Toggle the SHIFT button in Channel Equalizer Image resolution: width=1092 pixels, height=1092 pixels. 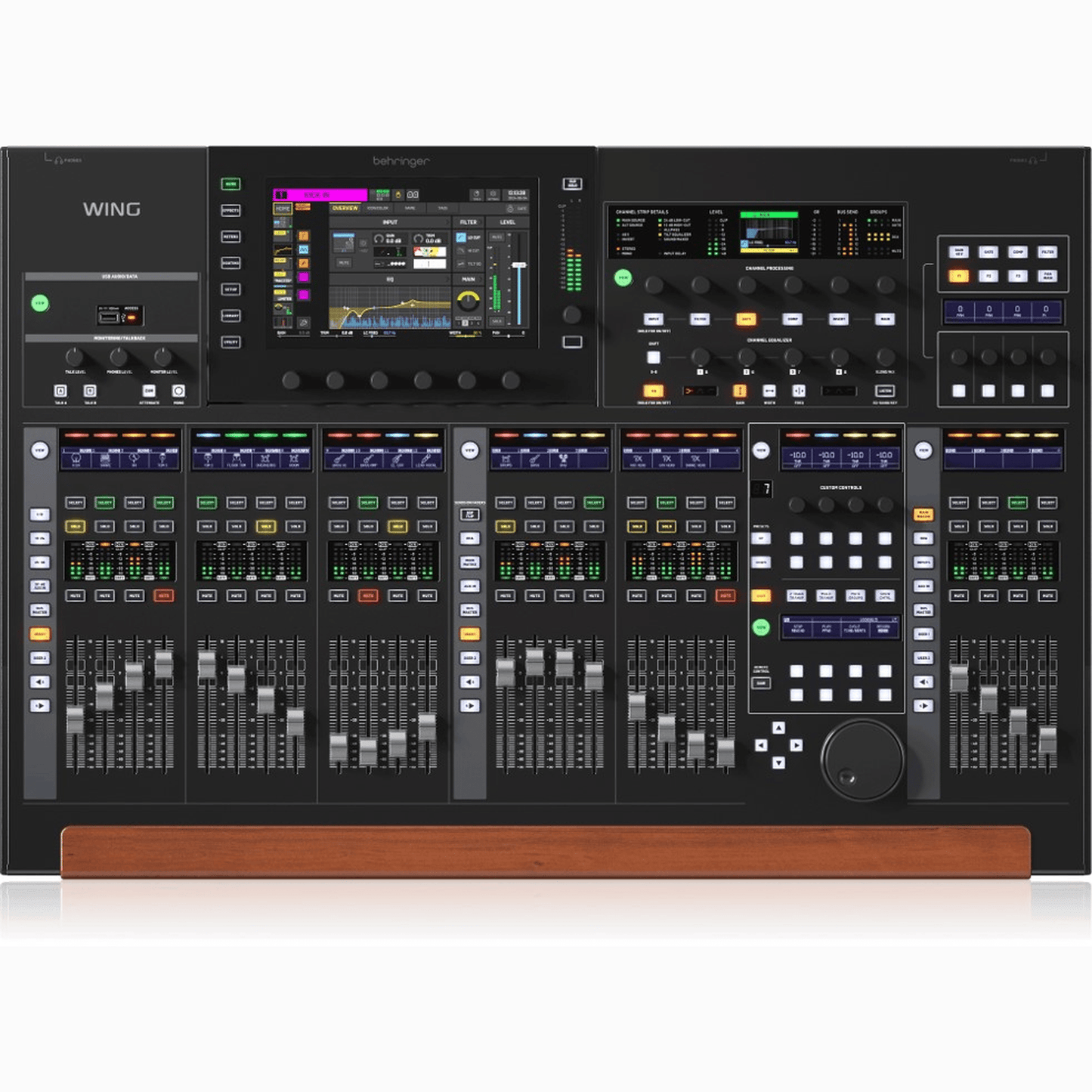(654, 357)
